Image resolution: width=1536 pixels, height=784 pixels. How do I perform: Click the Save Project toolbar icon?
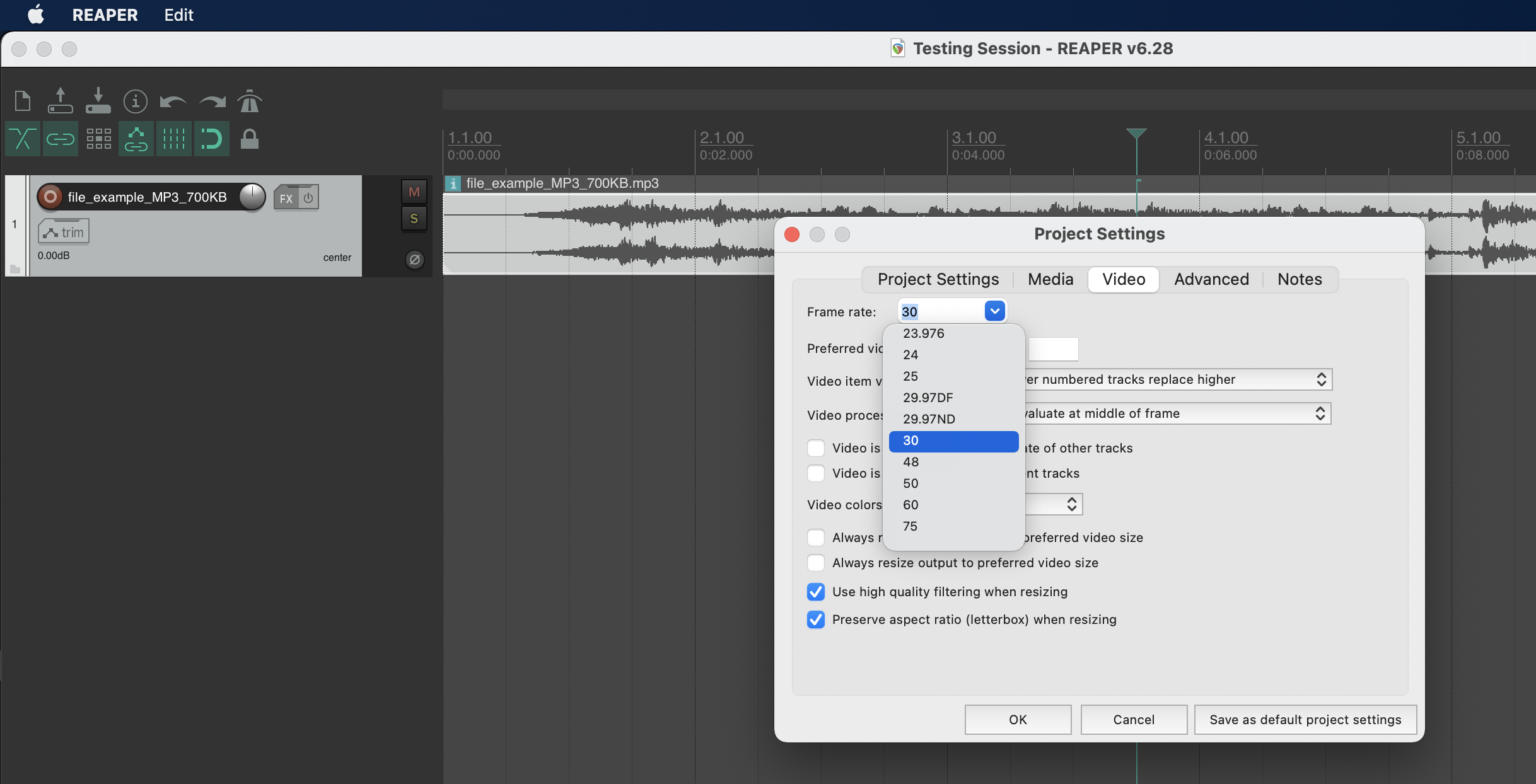(98, 101)
